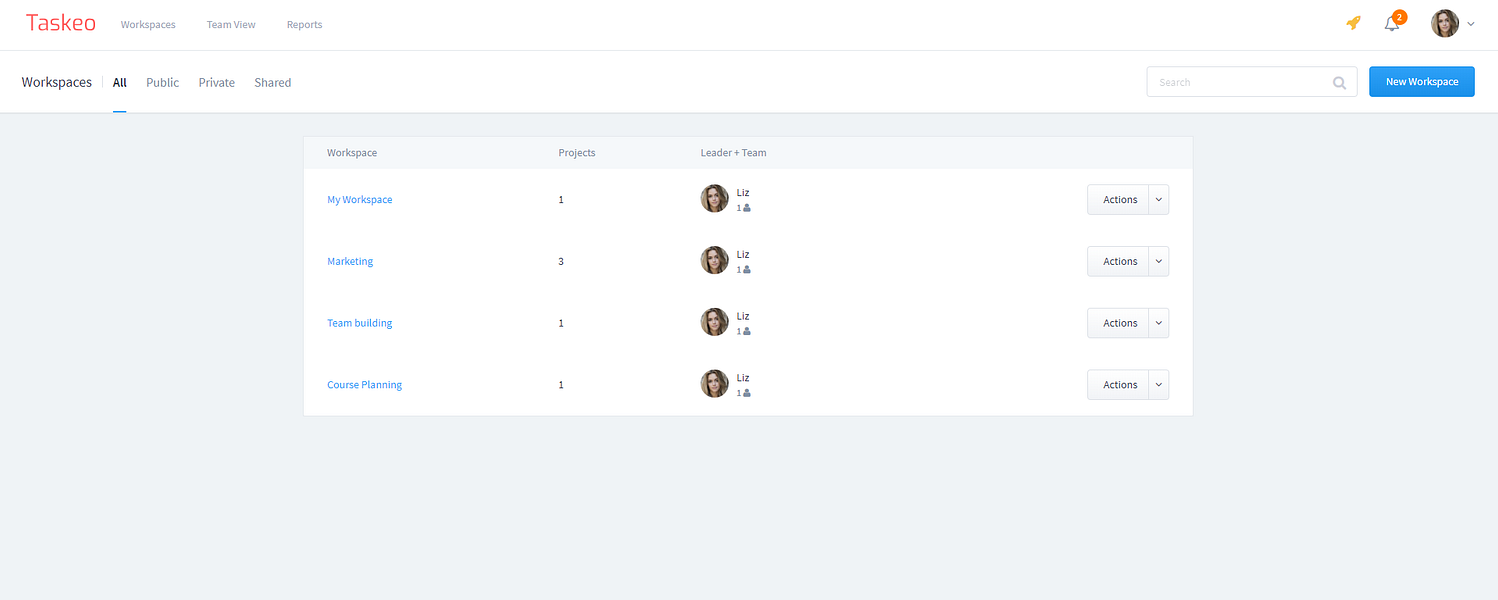Select the Shared tab
The height and width of the screenshot is (600, 1498).
point(273,83)
